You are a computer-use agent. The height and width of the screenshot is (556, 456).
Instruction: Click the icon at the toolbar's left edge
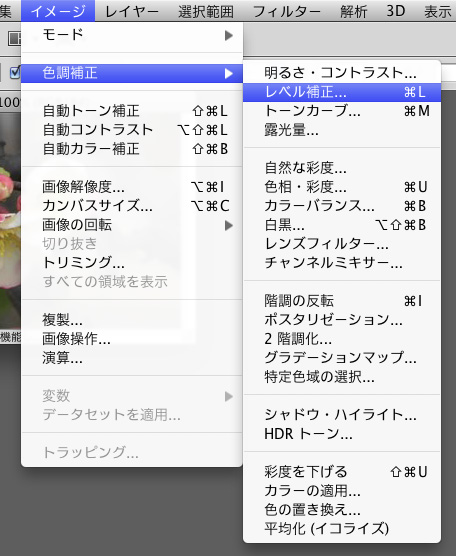[x=14, y=38]
